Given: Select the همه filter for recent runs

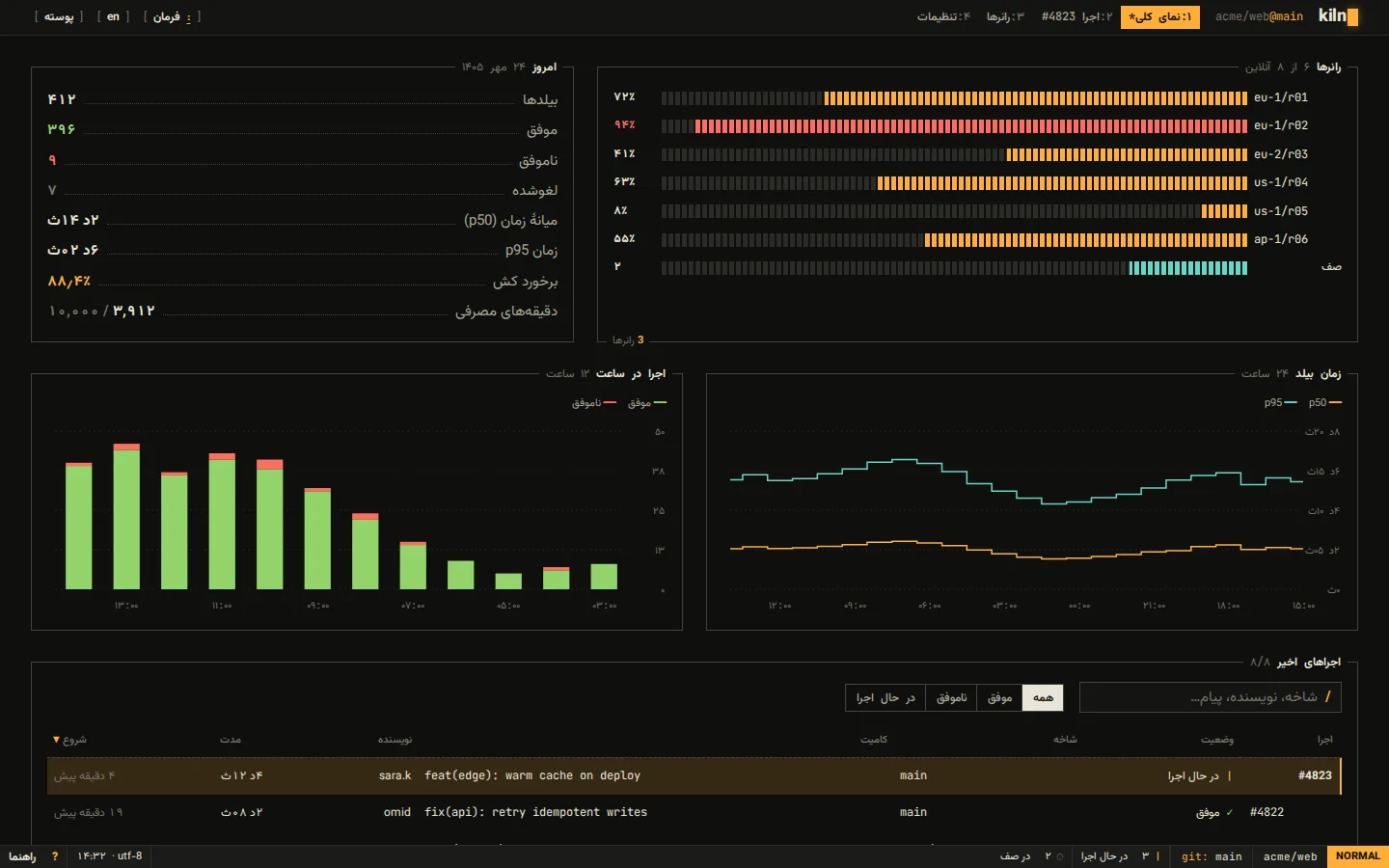Looking at the screenshot, I should (1043, 697).
